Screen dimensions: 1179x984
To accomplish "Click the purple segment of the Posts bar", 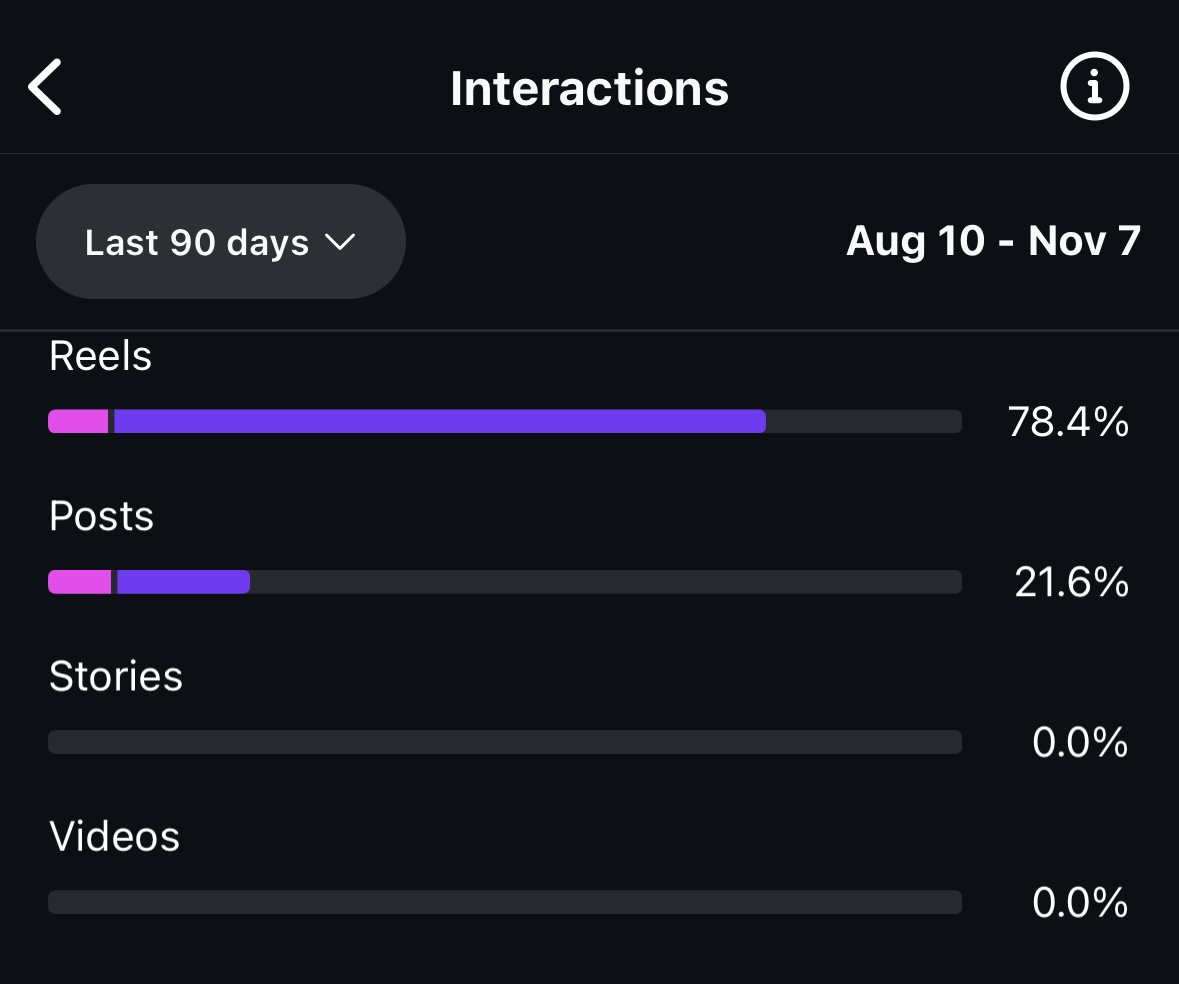I will (x=183, y=582).
